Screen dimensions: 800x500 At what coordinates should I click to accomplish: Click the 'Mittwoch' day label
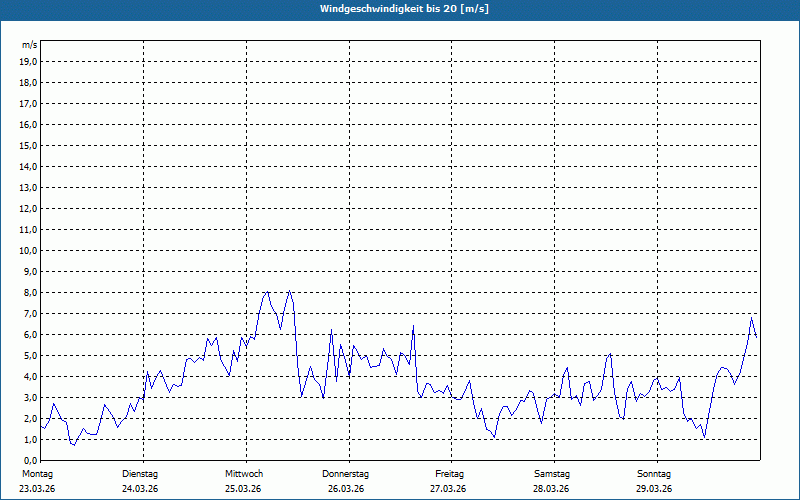pos(243,473)
